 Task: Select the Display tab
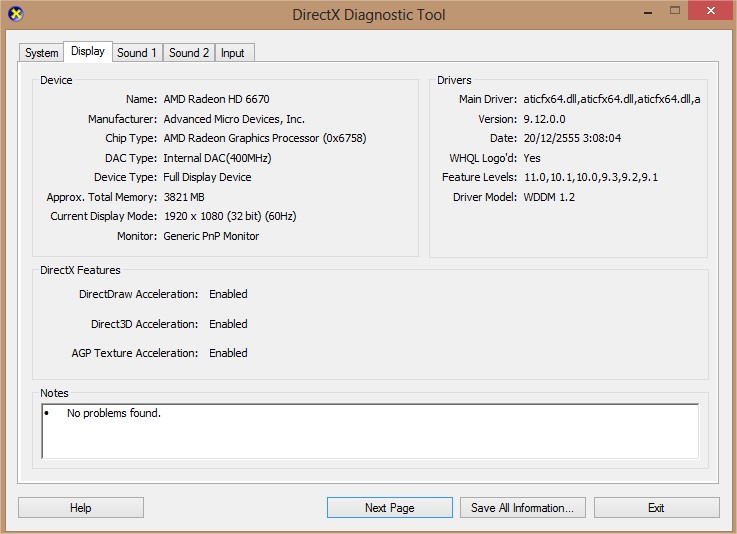[88, 51]
